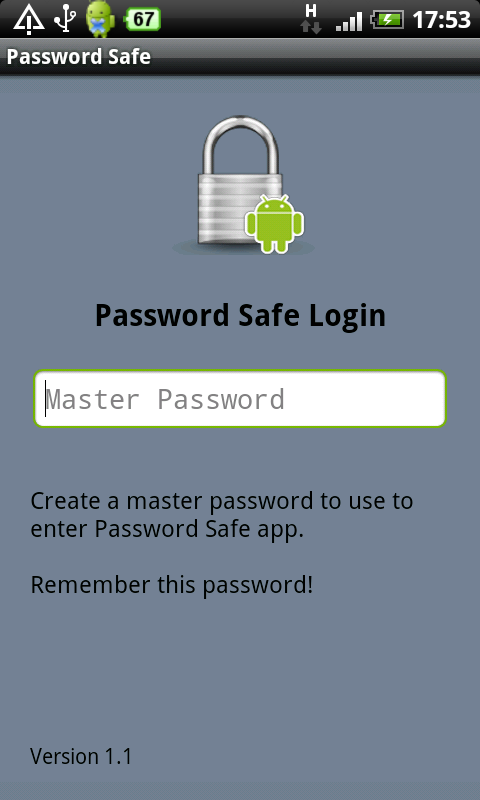Tap the enter Password Safe app. line

[167, 530]
